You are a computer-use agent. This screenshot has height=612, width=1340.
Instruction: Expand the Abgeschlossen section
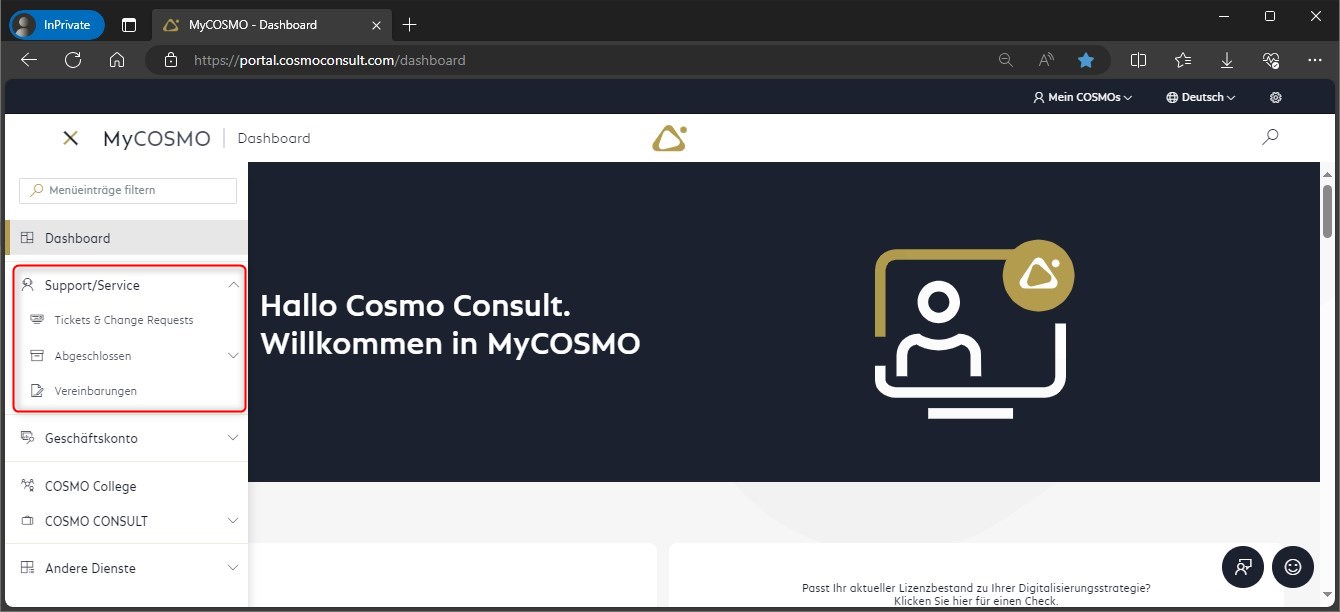pyautogui.click(x=232, y=355)
